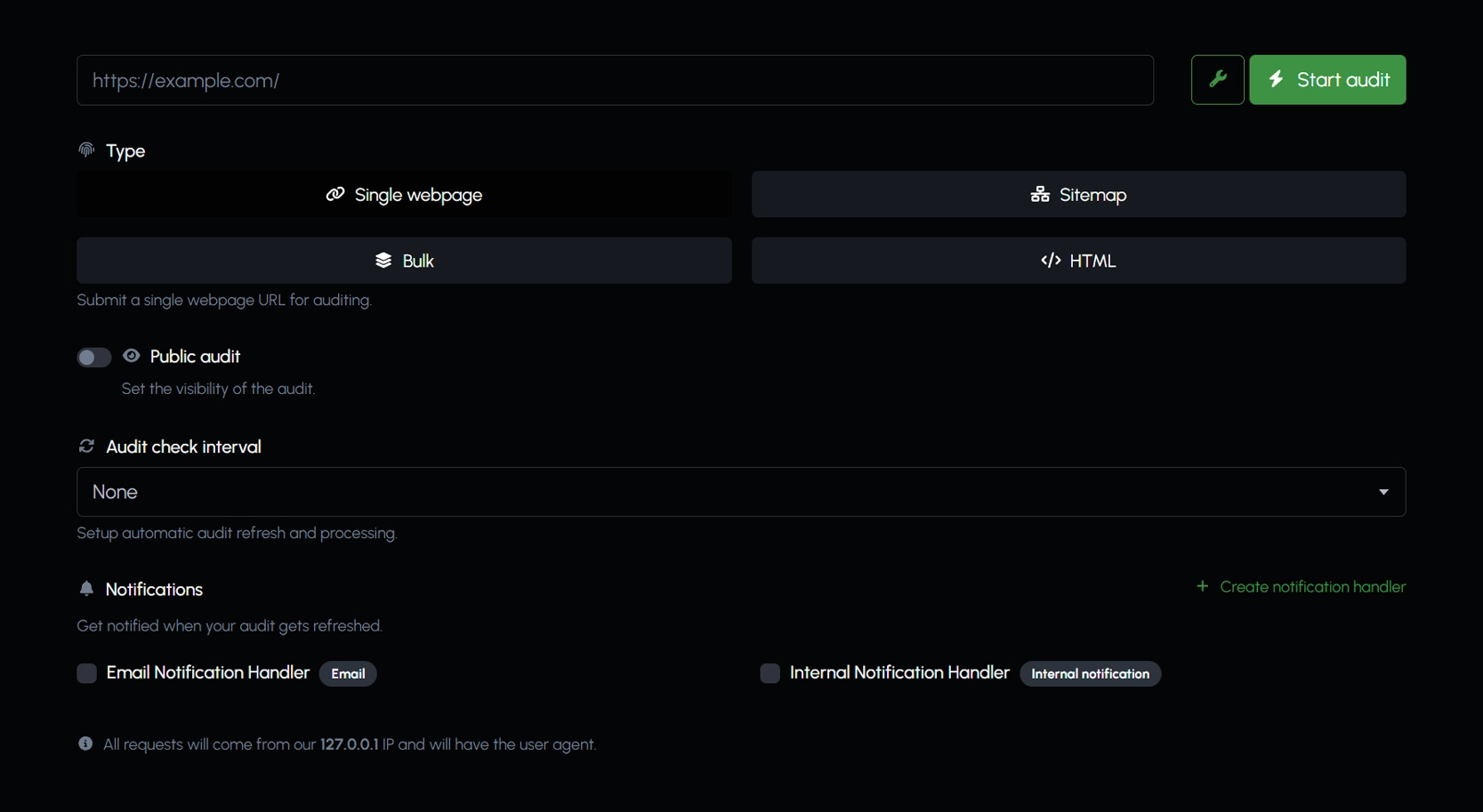This screenshot has height=812, width=1483.
Task: Click the eye icon beside Public audit
Action: pos(132,356)
